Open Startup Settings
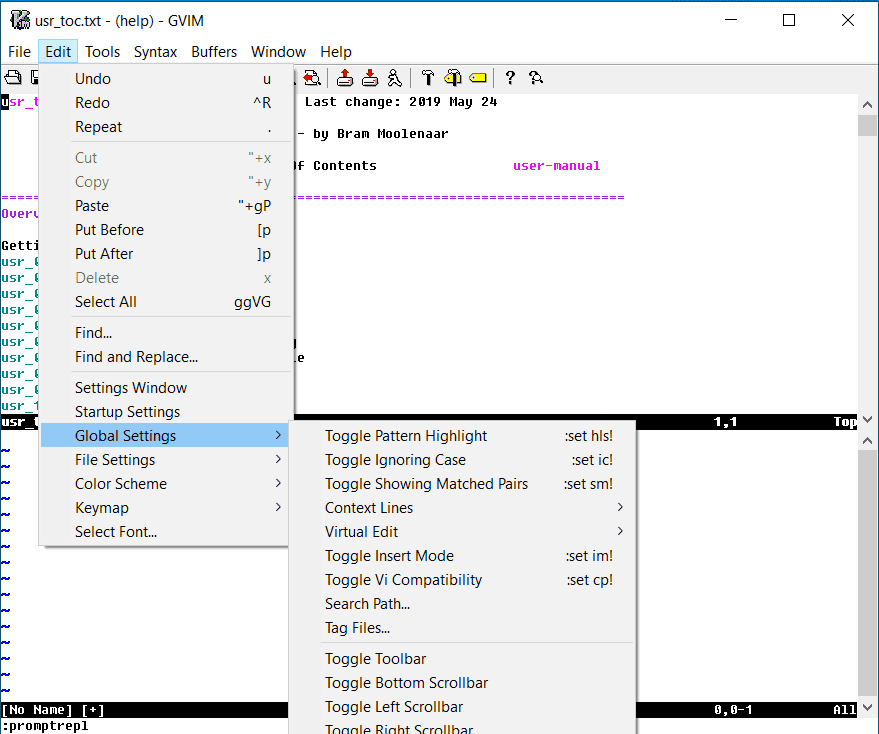Image resolution: width=879 pixels, height=734 pixels. [x=167, y=412]
